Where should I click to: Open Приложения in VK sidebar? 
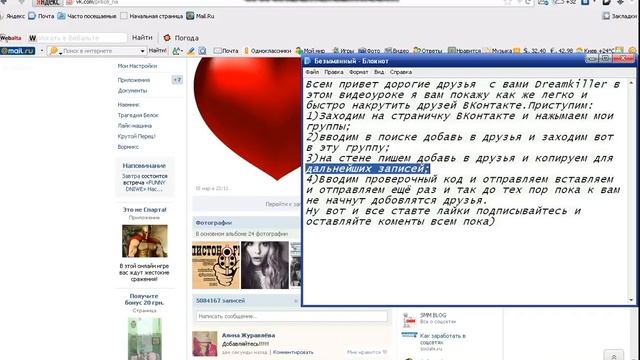[x=134, y=80]
